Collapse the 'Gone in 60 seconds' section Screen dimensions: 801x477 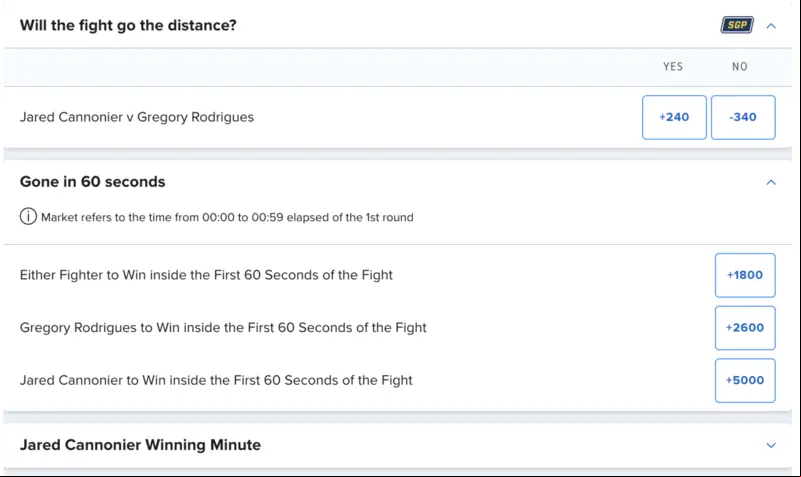771,182
